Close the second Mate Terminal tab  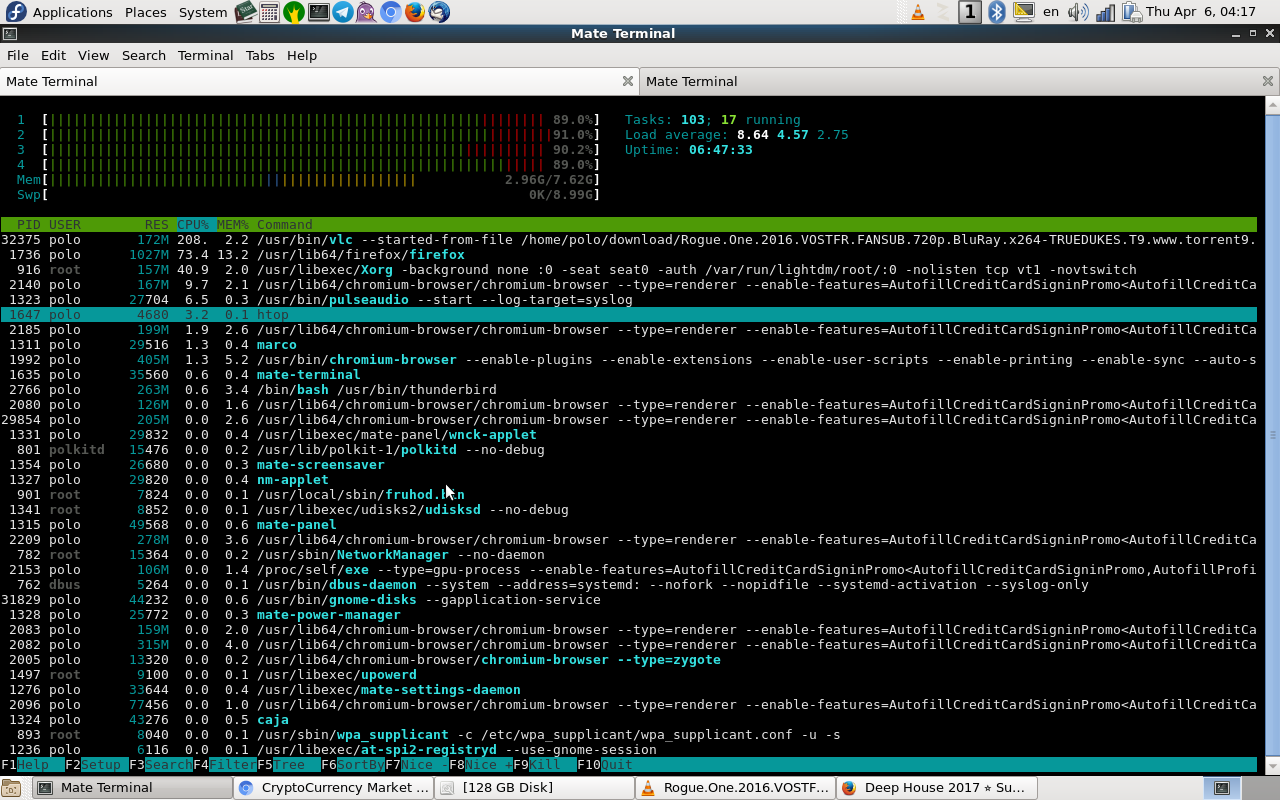(x=1268, y=81)
